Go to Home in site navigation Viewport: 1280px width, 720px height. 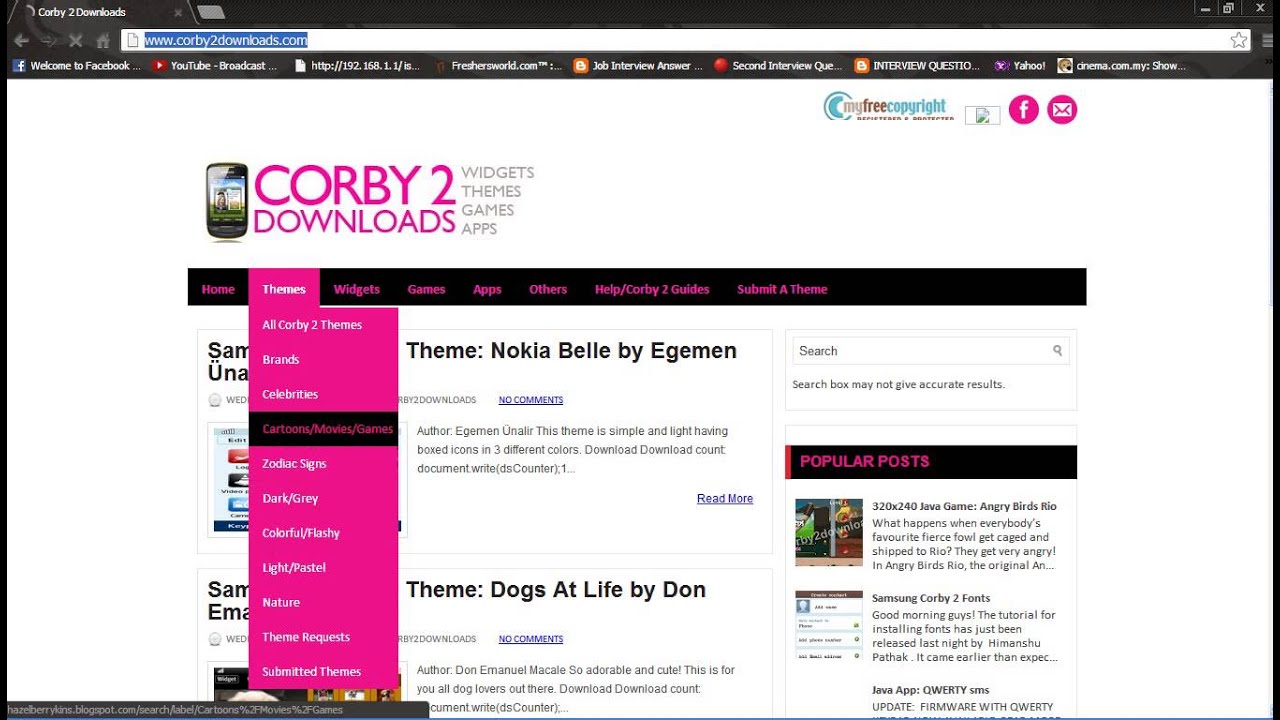tap(218, 289)
